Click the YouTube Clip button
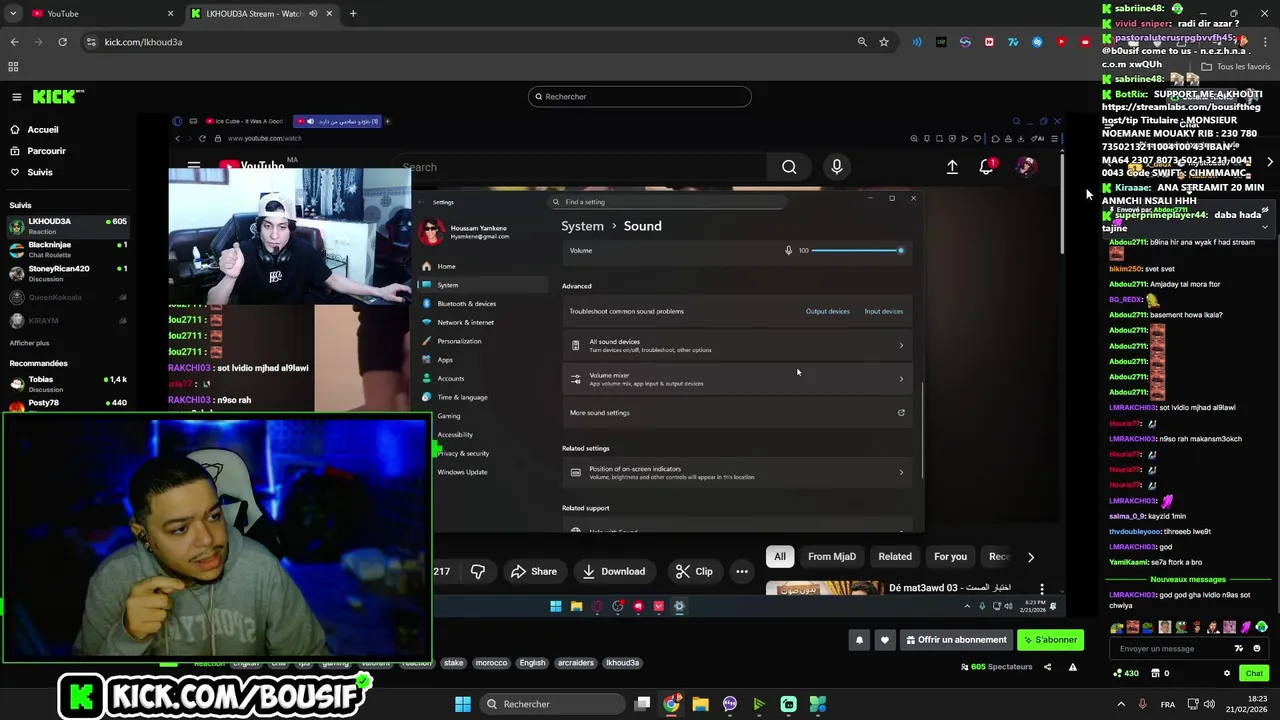The height and width of the screenshot is (720, 1280). coord(694,572)
